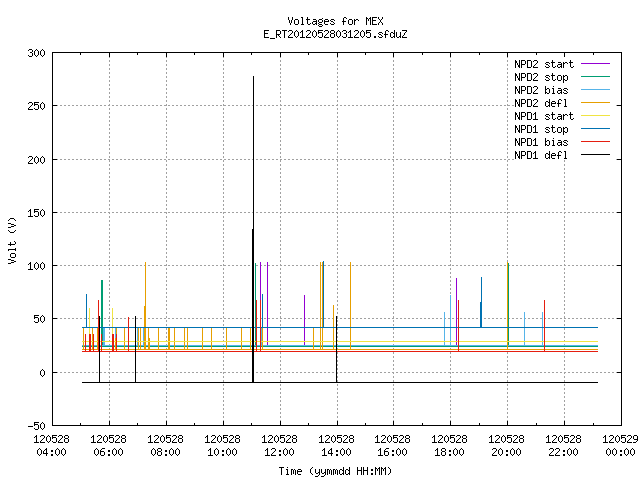Click the 200 y-axis tick label

pos(36,160)
